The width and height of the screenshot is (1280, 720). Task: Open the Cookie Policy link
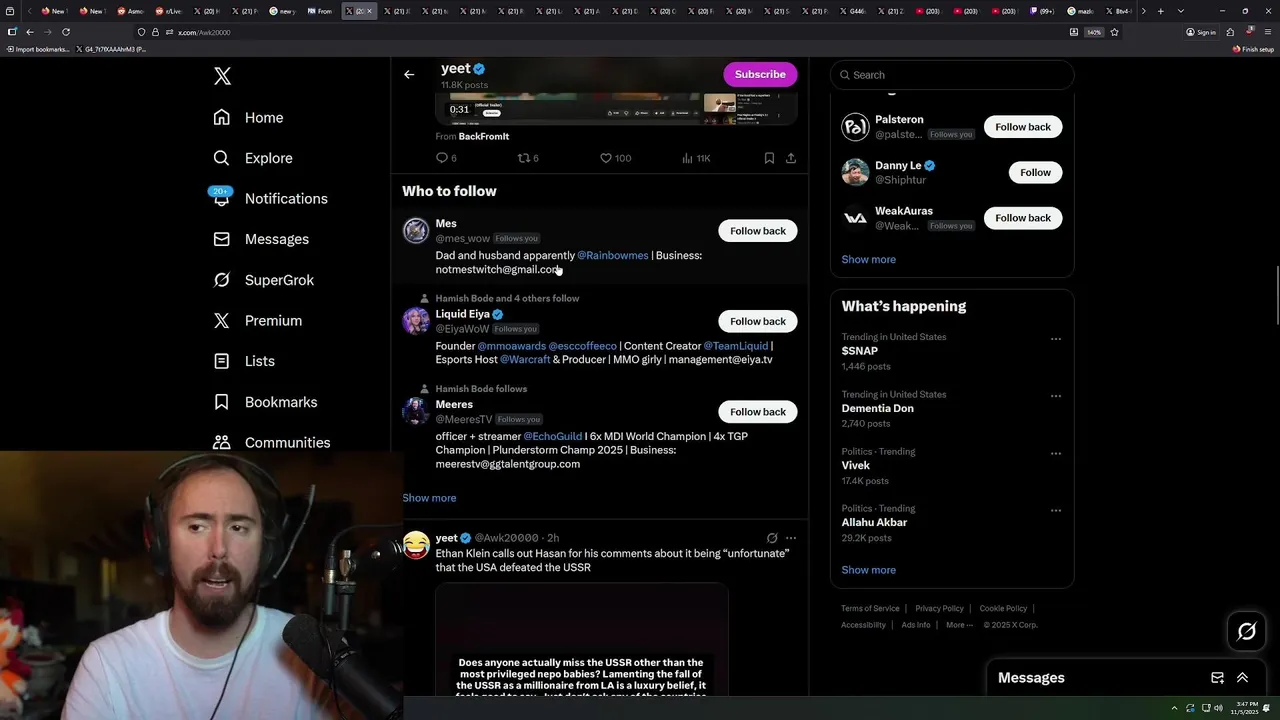pos(1003,608)
